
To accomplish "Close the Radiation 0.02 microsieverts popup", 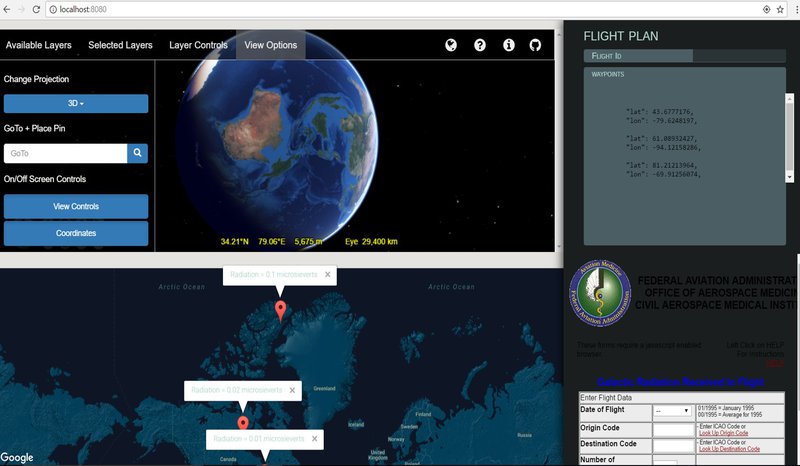I will pyautogui.click(x=292, y=390).
